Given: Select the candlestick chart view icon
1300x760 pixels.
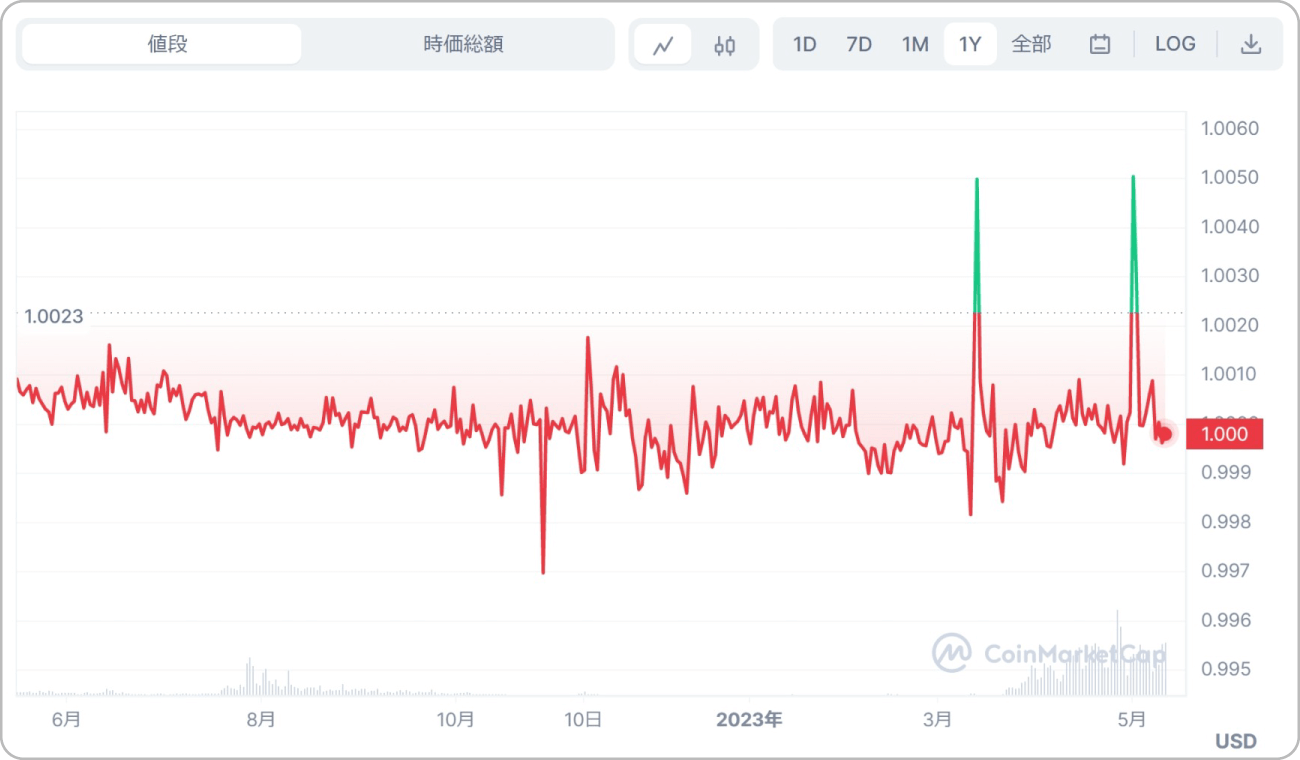Looking at the screenshot, I should (725, 45).
